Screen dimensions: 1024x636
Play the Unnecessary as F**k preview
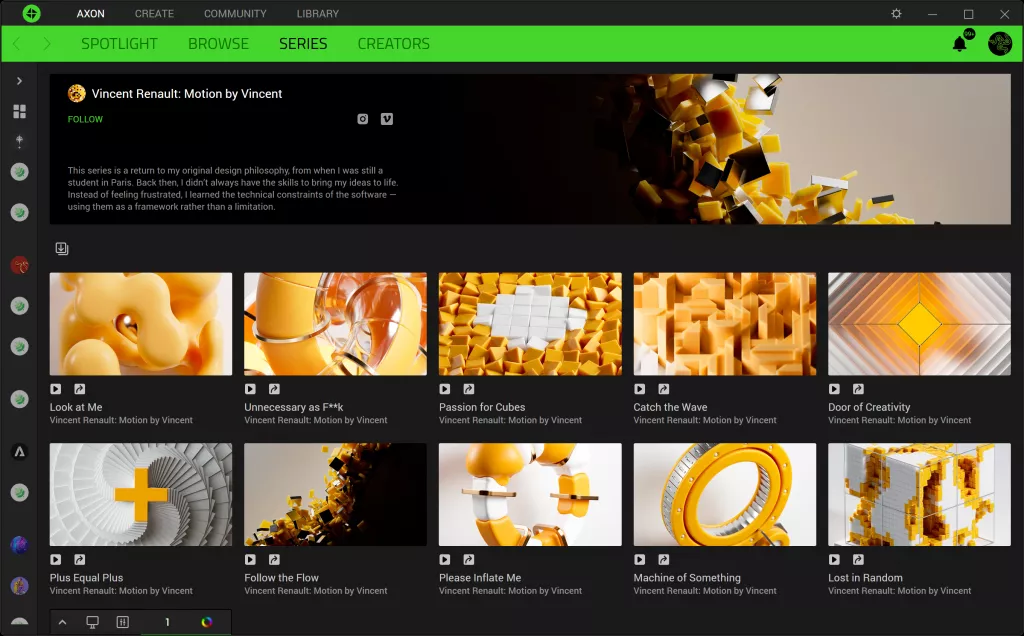click(250, 389)
